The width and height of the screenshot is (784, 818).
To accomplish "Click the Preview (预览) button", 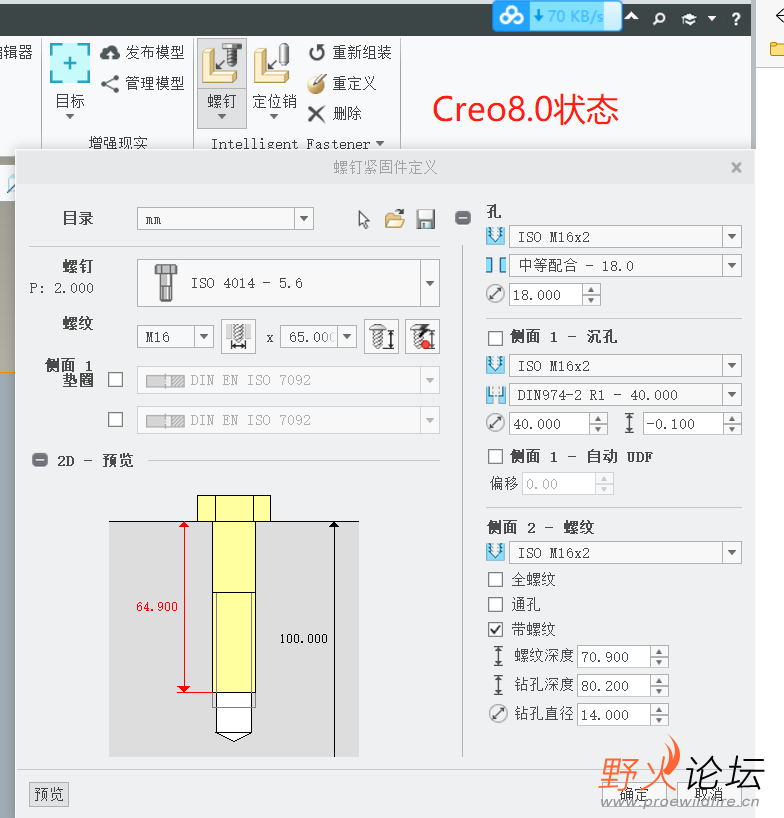I will point(49,795).
